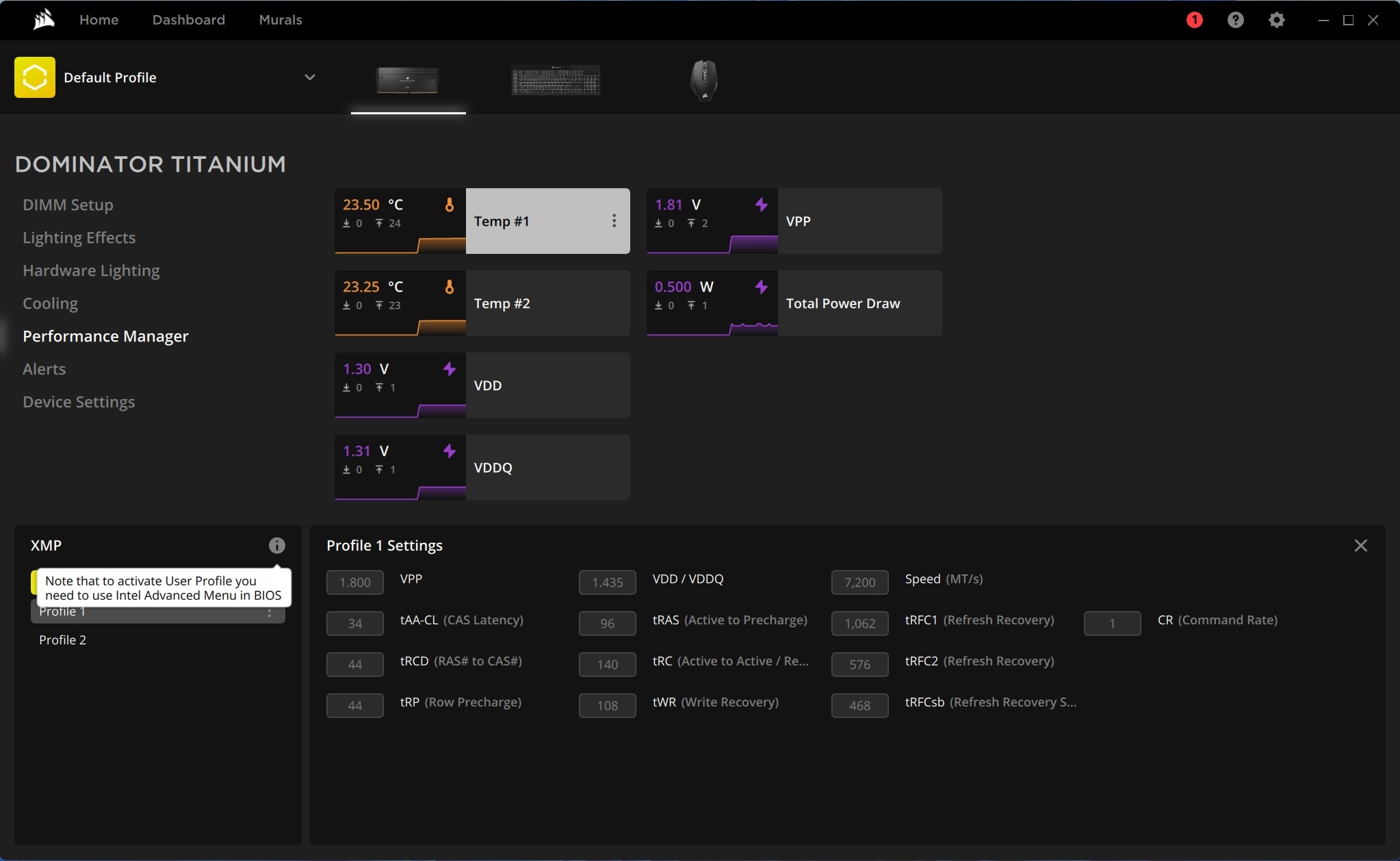Click the lightning icon on Total Power Draw
The image size is (1400, 861).
[x=762, y=287]
